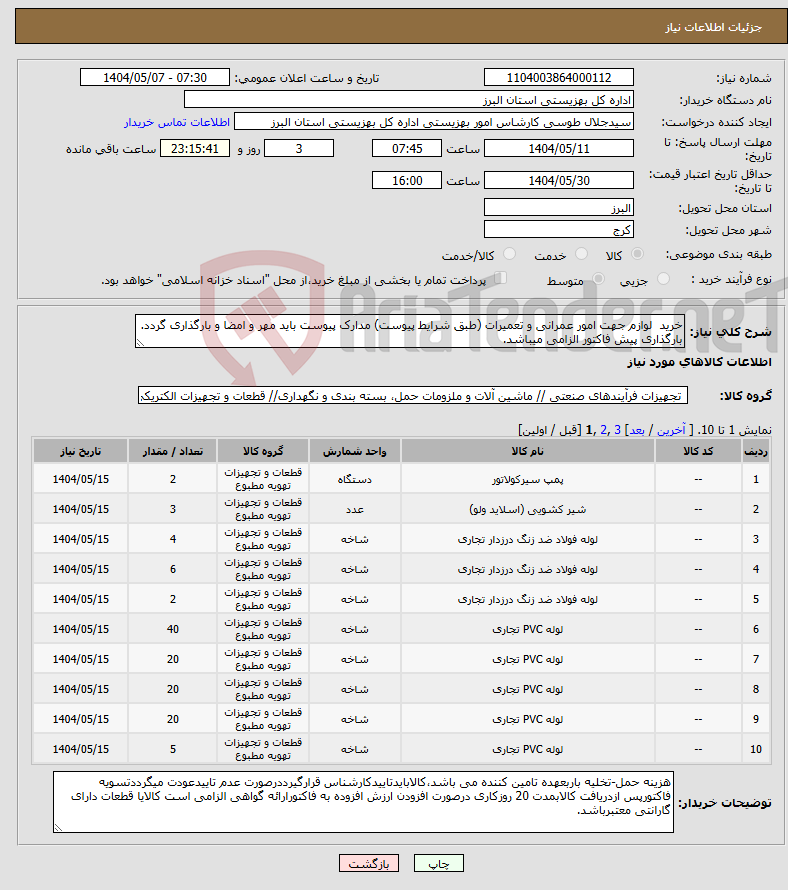Image resolution: width=788 pixels, height=890 pixels.
Task: Select the کالا/خدمت radio button
Action: [x=509, y=254]
